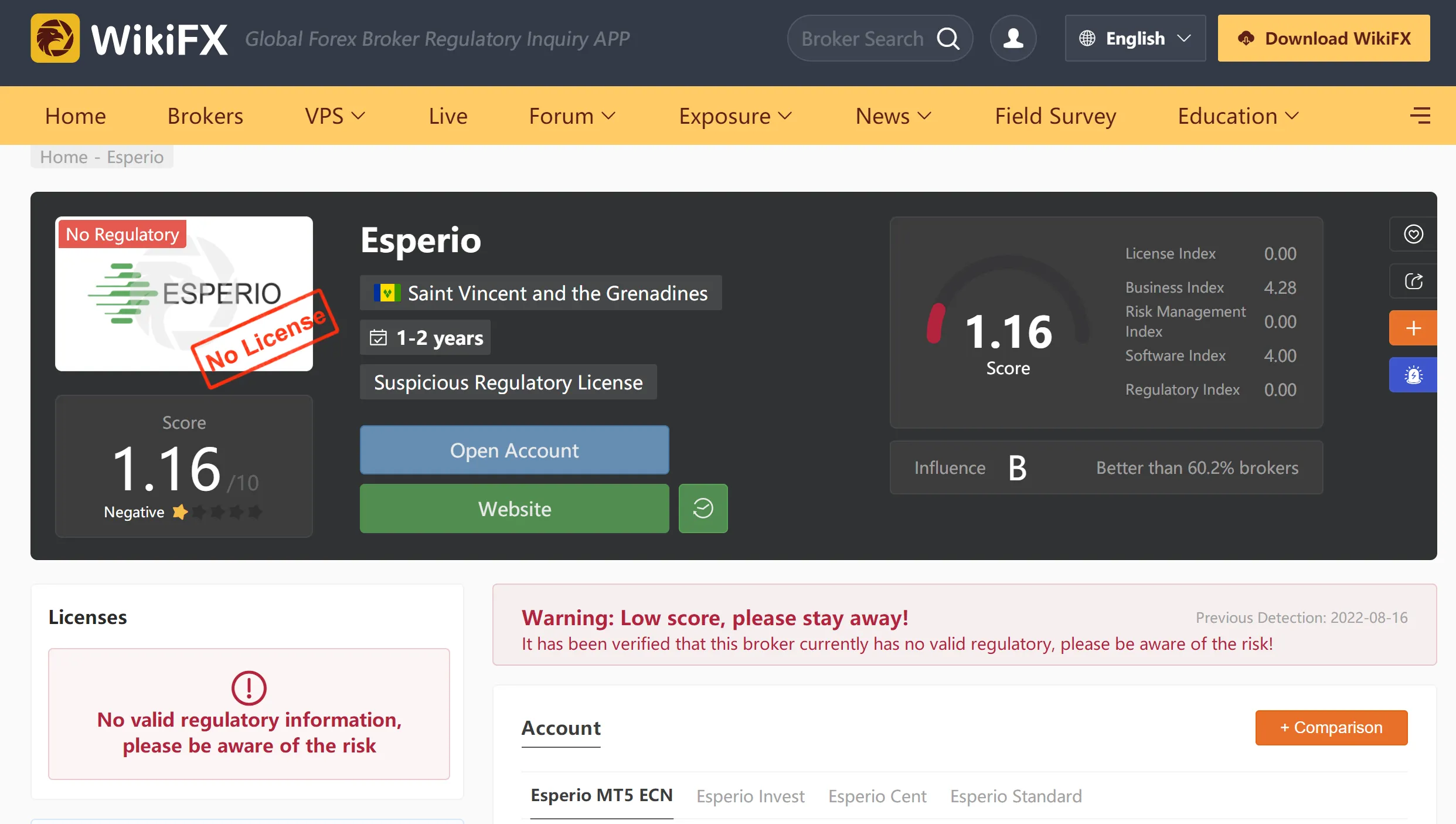Expand the Exposure menu
Screen dimensions: 1456x824
736,116
